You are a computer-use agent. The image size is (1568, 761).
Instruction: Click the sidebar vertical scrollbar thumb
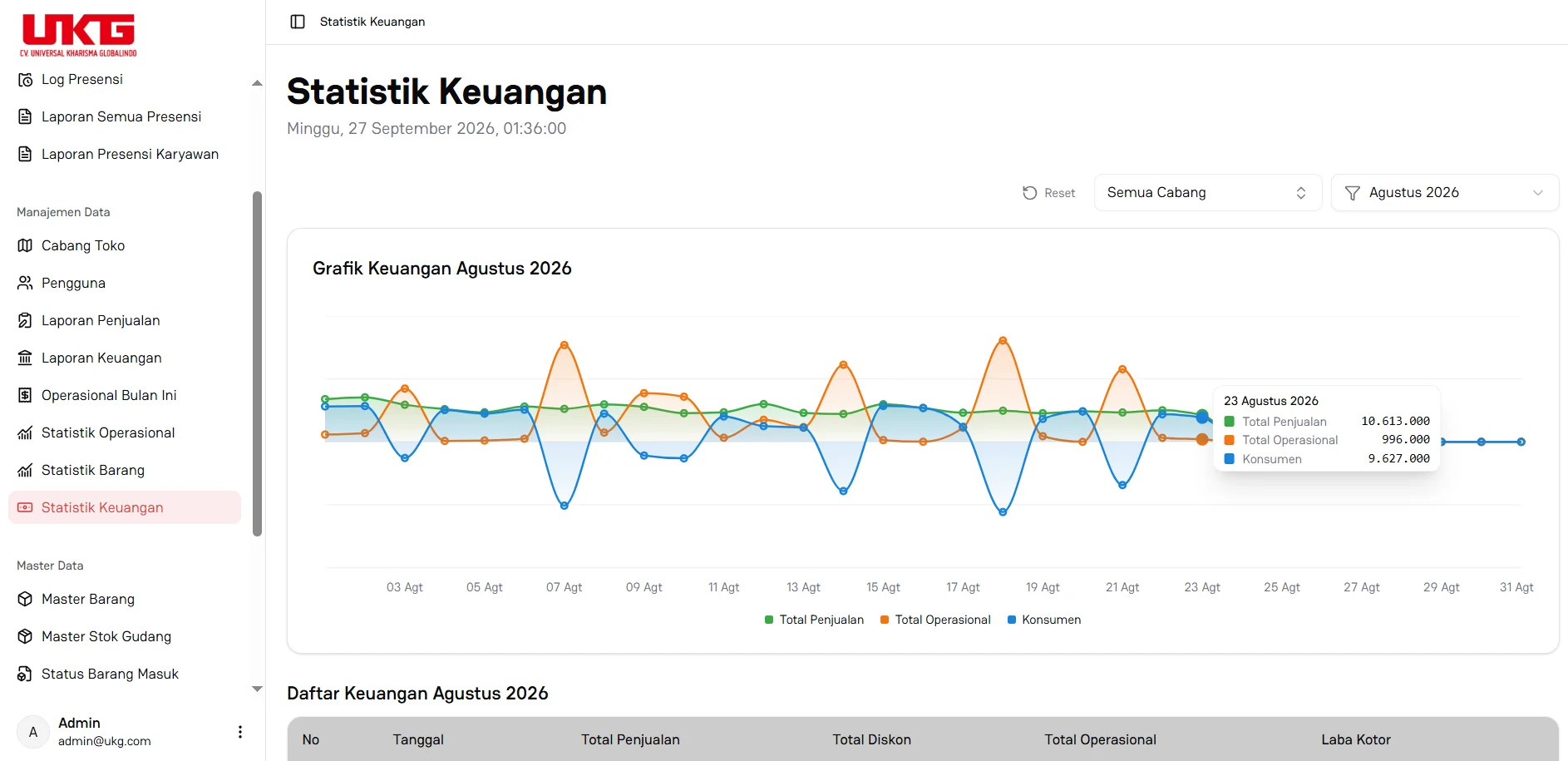257,364
